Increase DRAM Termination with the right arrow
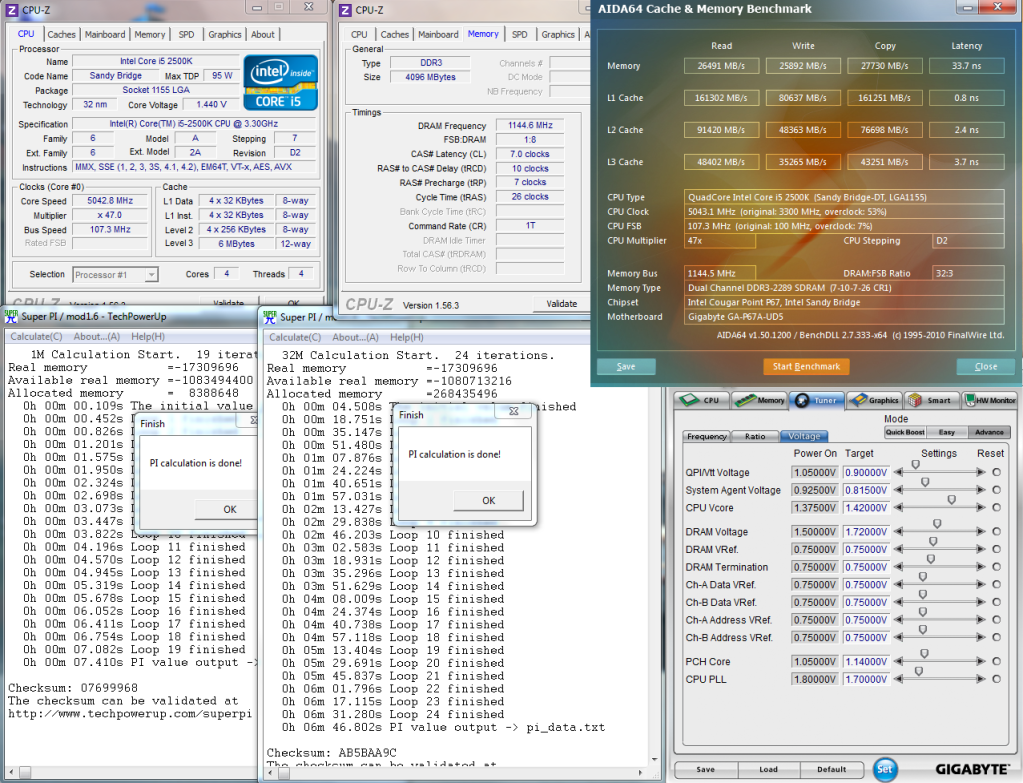The width and height of the screenshot is (1023, 783). tap(981, 567)
